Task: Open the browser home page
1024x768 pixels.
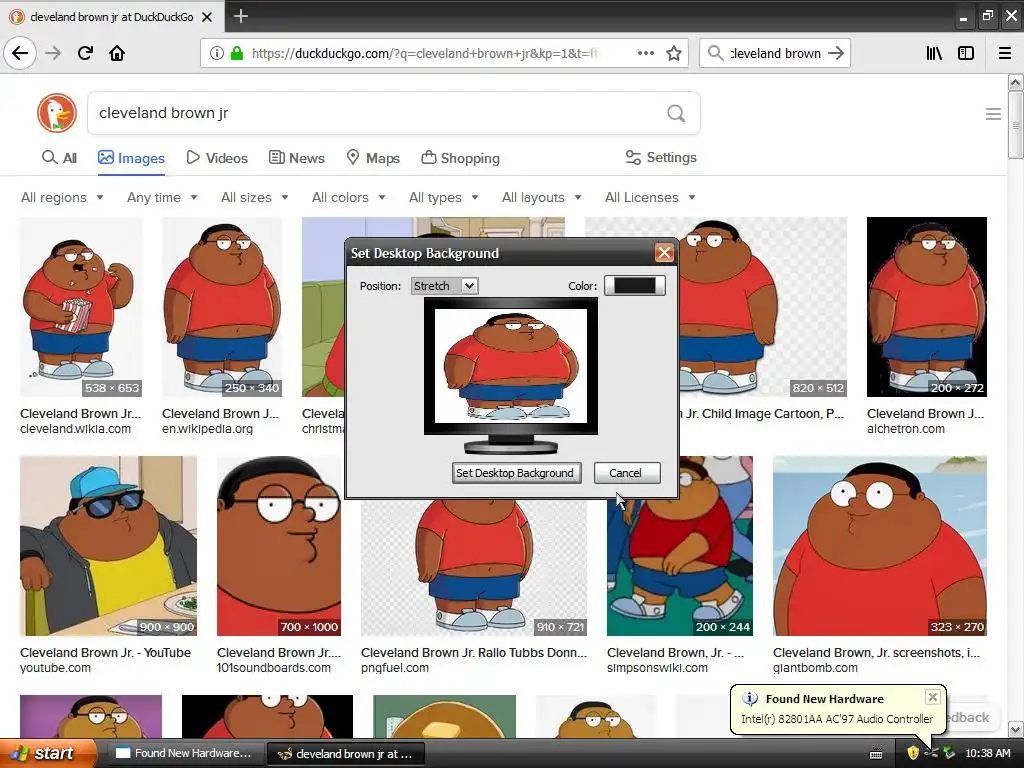Action: pos(117,53)
